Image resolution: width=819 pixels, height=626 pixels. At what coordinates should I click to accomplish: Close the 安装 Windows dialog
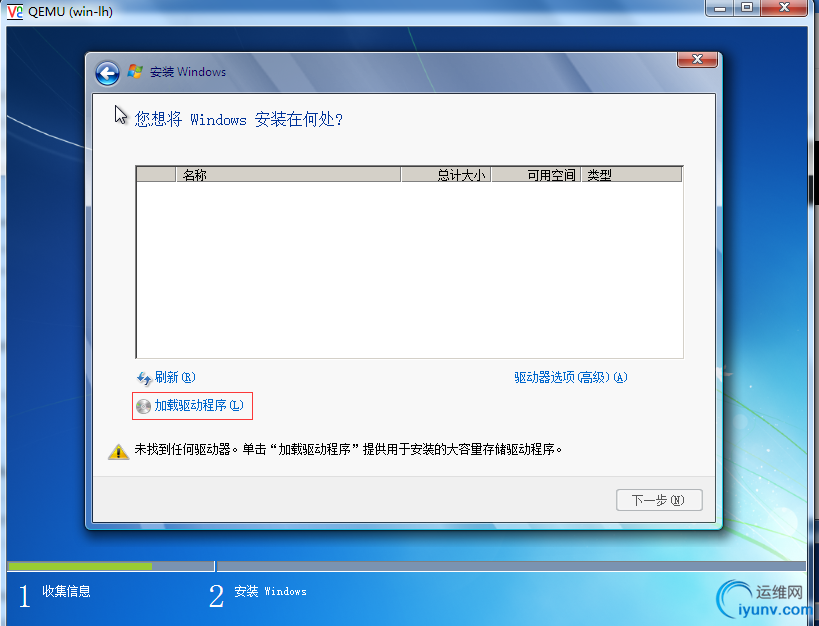pyautogui.click(x=697, y=59)
